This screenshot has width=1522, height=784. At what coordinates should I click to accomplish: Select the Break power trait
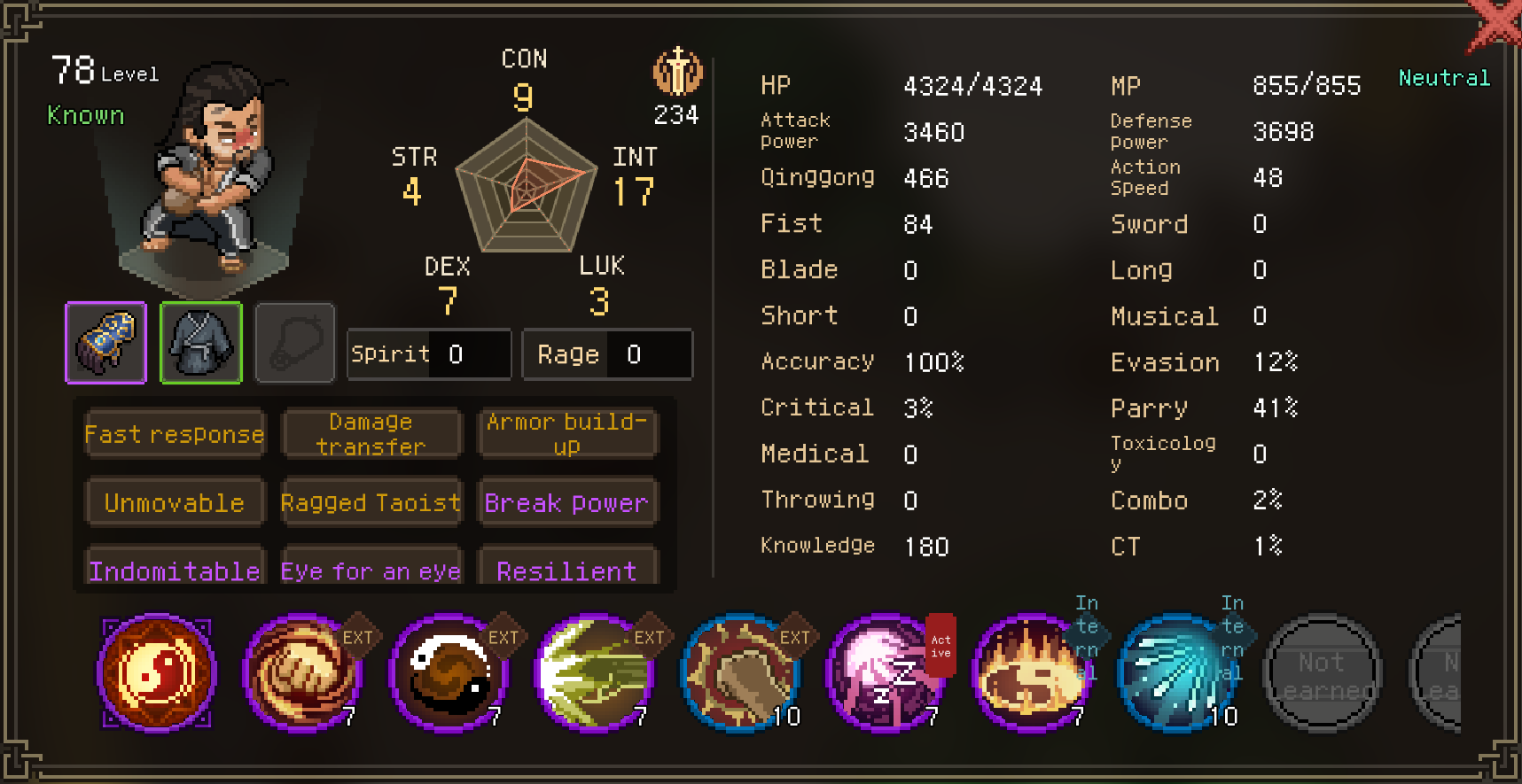[x=567, y=502]
